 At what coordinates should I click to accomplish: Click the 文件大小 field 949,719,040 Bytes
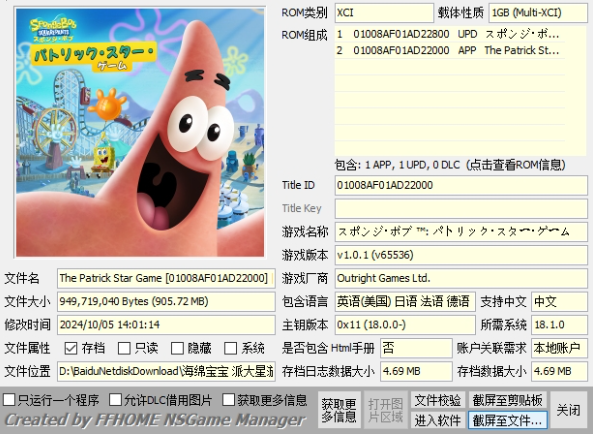[166, 301]
